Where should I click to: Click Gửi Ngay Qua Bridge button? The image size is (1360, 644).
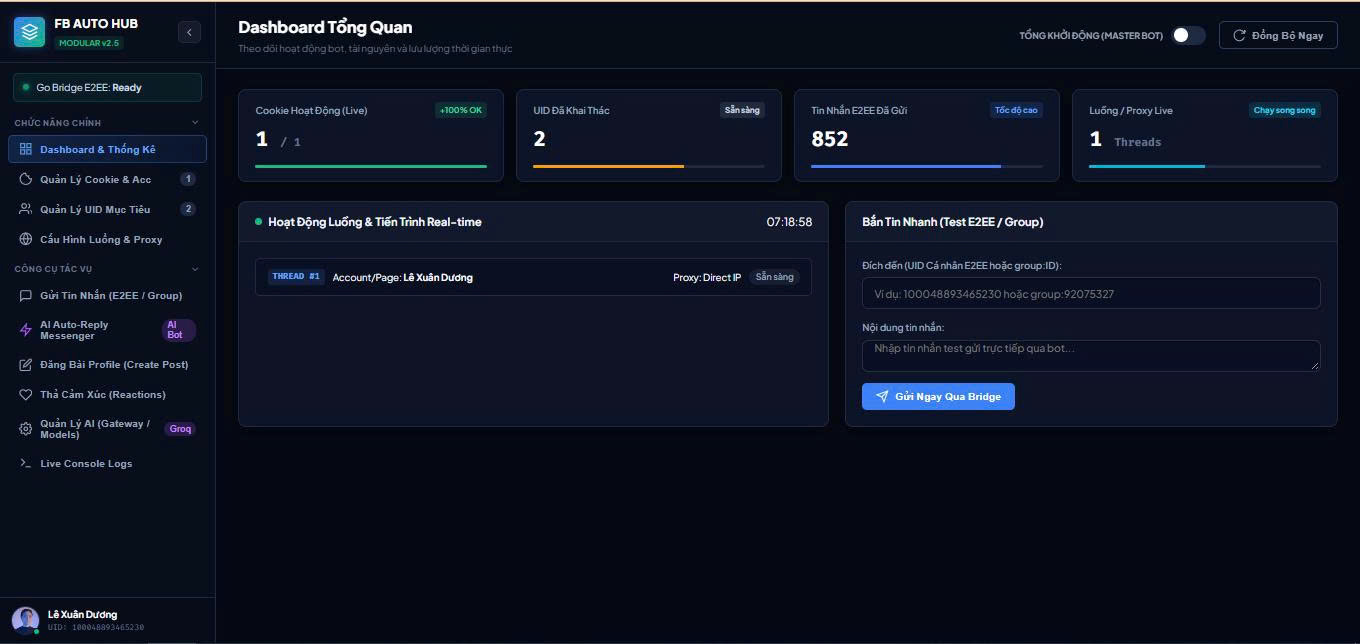point(938,397)
